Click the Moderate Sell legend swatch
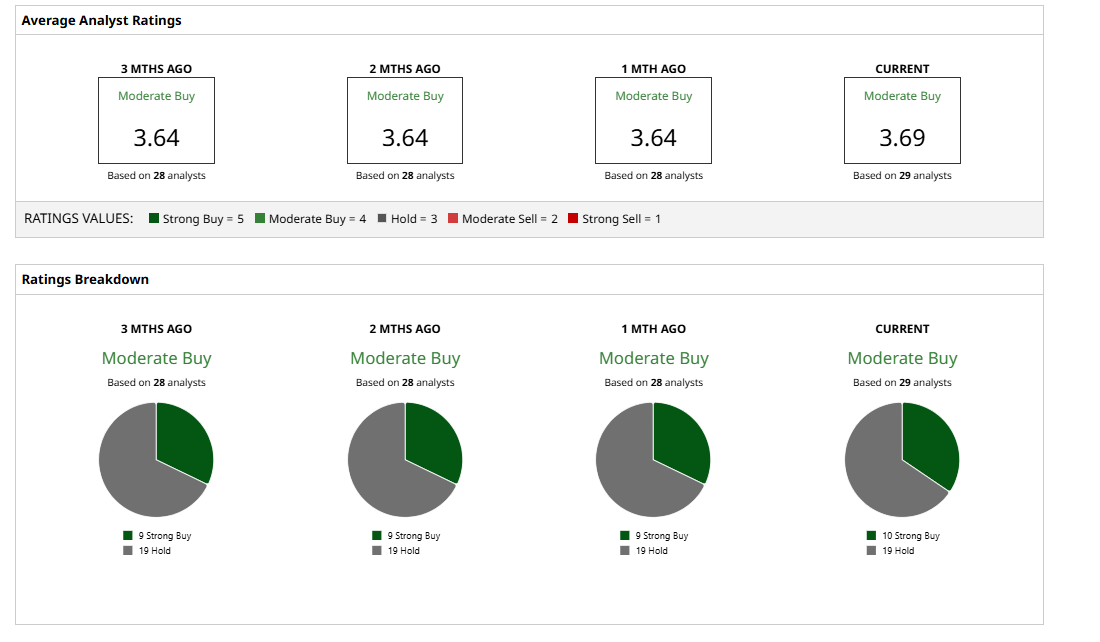This screenshot has width=1100, height=642. coord(452,218)
